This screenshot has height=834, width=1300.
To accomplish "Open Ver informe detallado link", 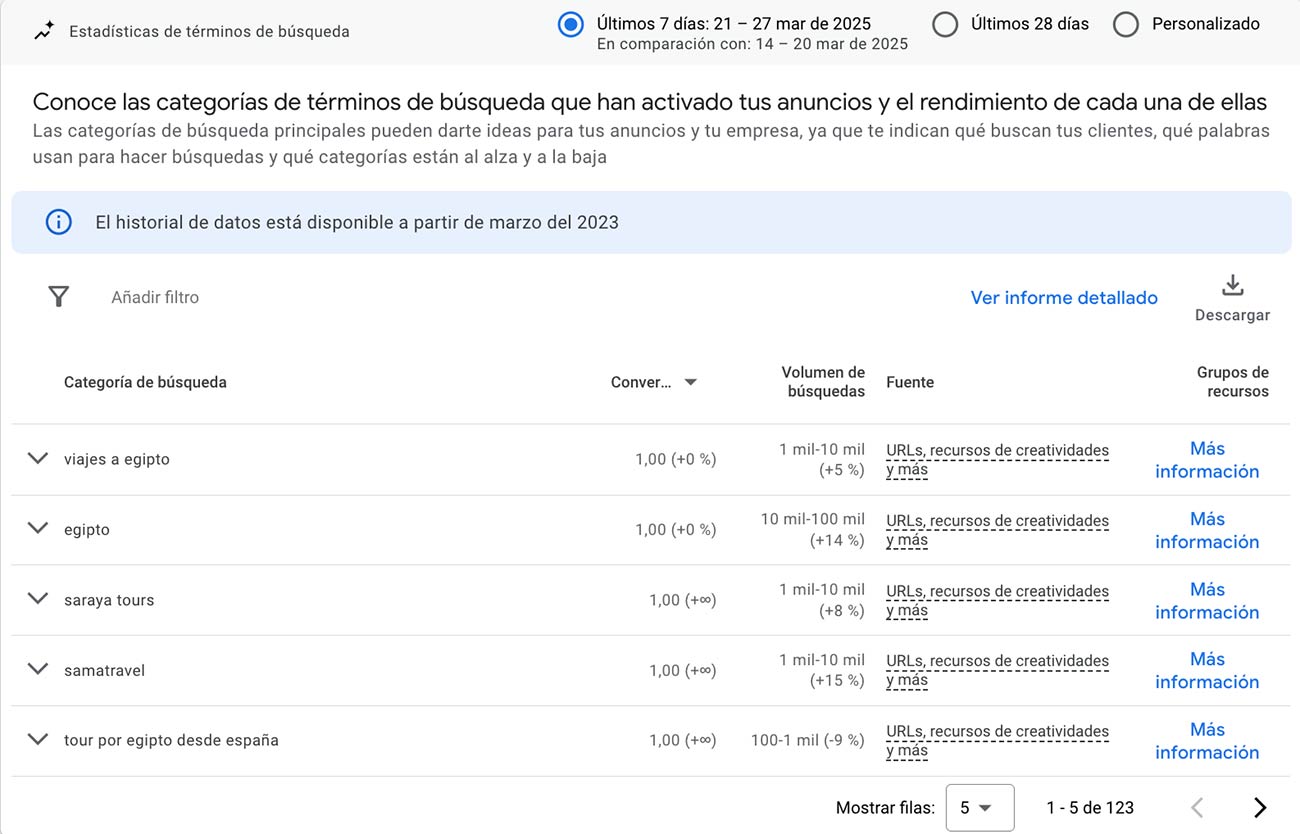I will [1063, 298].
